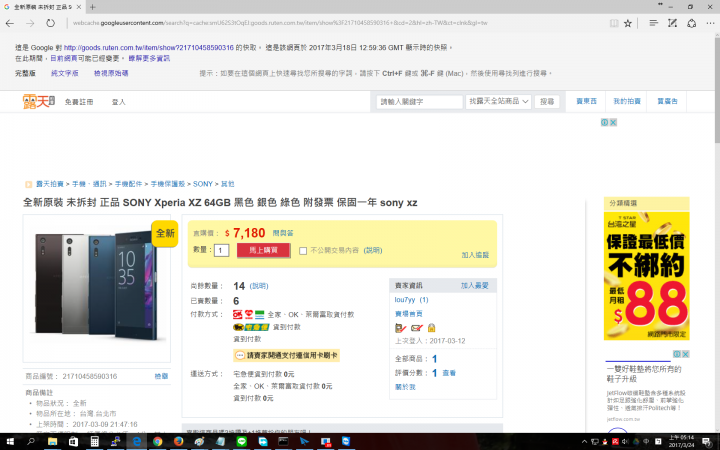
Task: Click 關於我 seller link
Action: coord(405,387)
